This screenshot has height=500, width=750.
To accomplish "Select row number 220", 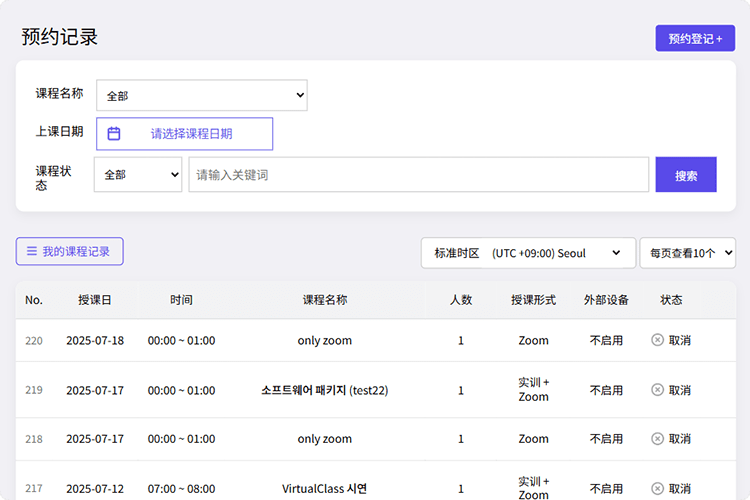I will [x=34, y=341].
